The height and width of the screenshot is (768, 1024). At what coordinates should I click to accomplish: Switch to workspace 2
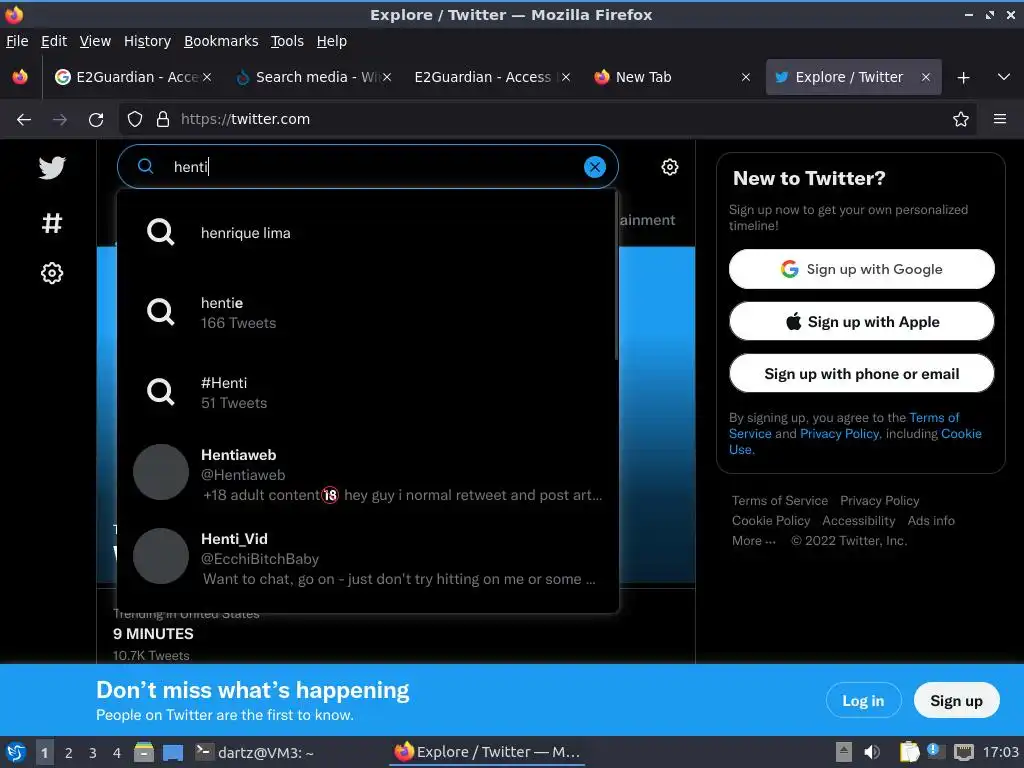(69, 753)
